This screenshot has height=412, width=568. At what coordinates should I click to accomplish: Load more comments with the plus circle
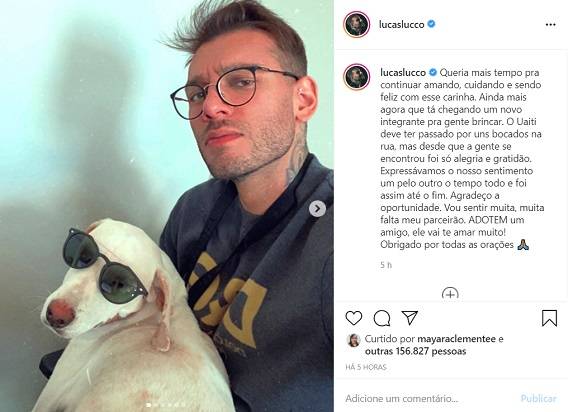[x=450, y=294]
